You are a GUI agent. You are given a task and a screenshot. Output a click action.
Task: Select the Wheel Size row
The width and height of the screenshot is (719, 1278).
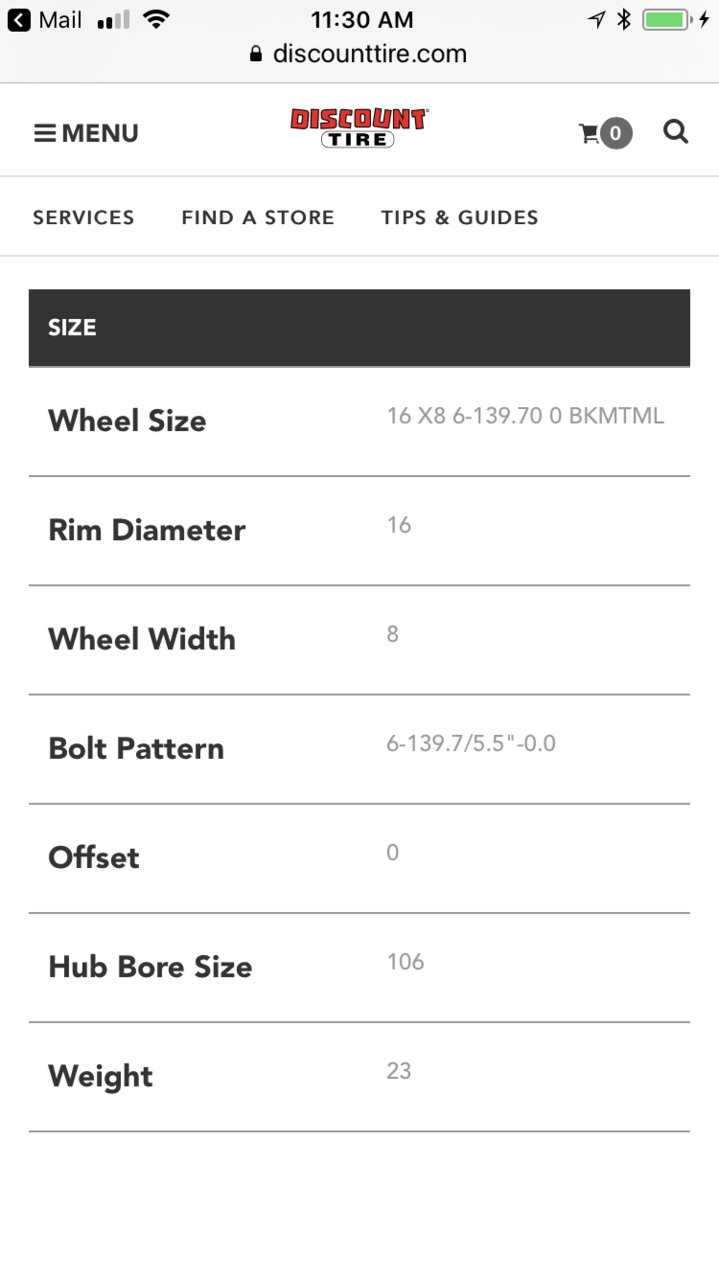tap(359, 421)
